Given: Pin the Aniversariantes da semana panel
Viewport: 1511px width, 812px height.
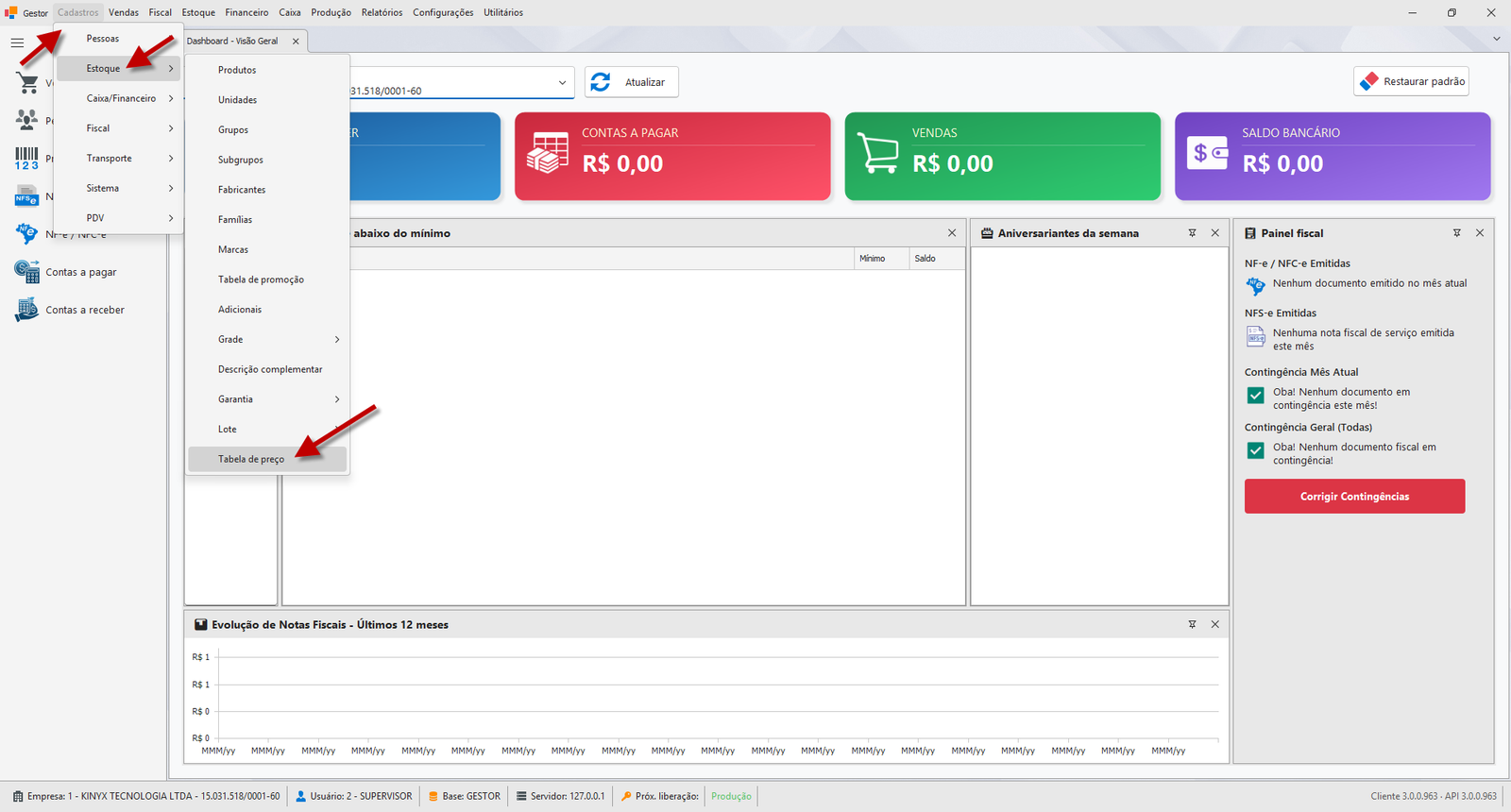Looking at the screenshot, I should [x=1192, y=233].
